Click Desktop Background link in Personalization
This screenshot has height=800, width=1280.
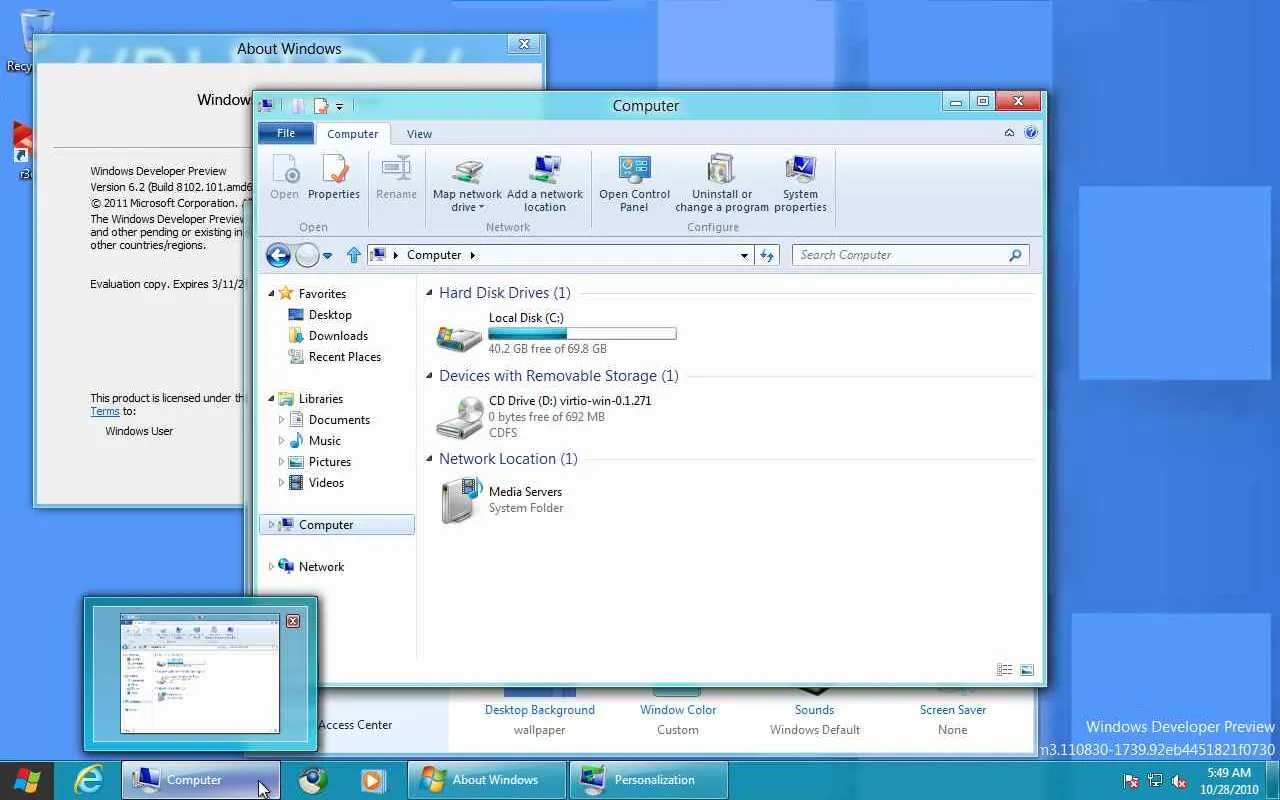540,710
